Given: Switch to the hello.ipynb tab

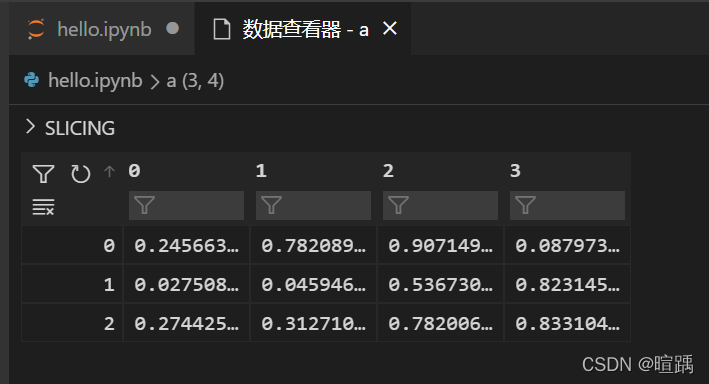Looking at the screenshot, I should click(102, 29).
